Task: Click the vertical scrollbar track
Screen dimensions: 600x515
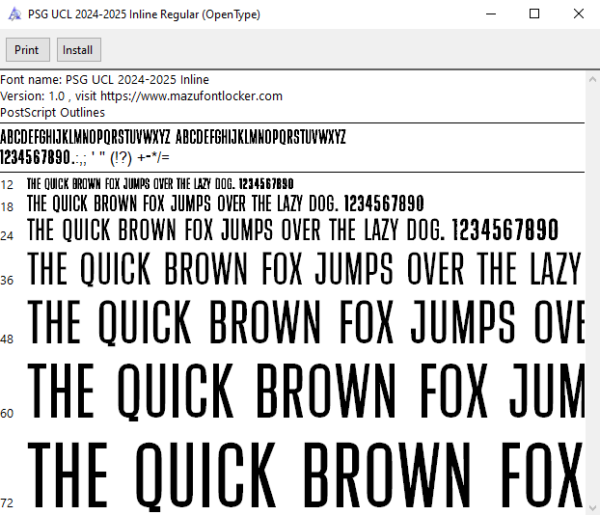Action: [592, 293]
